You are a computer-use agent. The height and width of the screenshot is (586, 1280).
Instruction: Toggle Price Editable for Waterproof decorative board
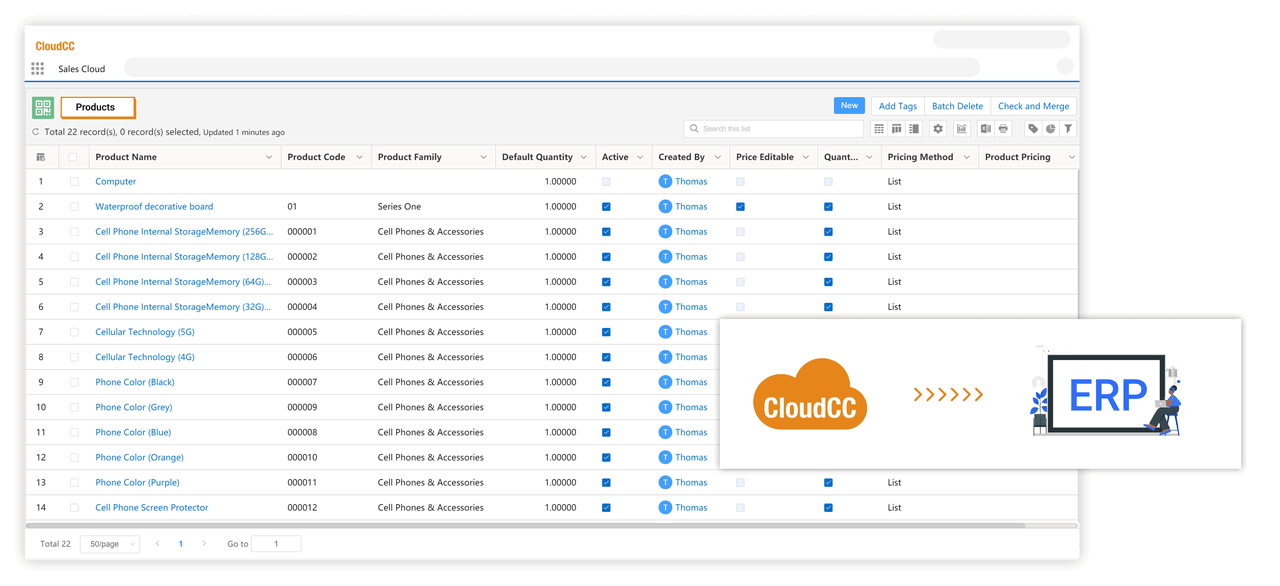tap(740, 207)
